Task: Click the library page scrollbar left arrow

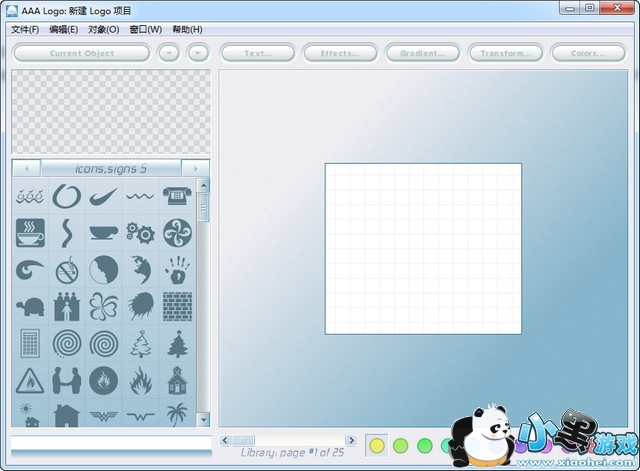Action: pos(225,440)
